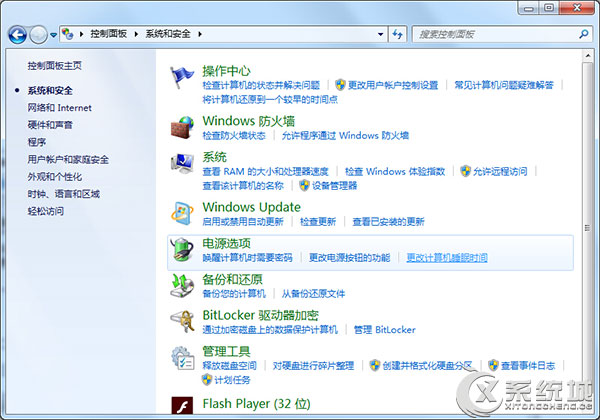This screenshot has height=420, width=600.
Task: Click the vertical scrollbar thumb
Action: pyautogui.click(x=587, y=228)
